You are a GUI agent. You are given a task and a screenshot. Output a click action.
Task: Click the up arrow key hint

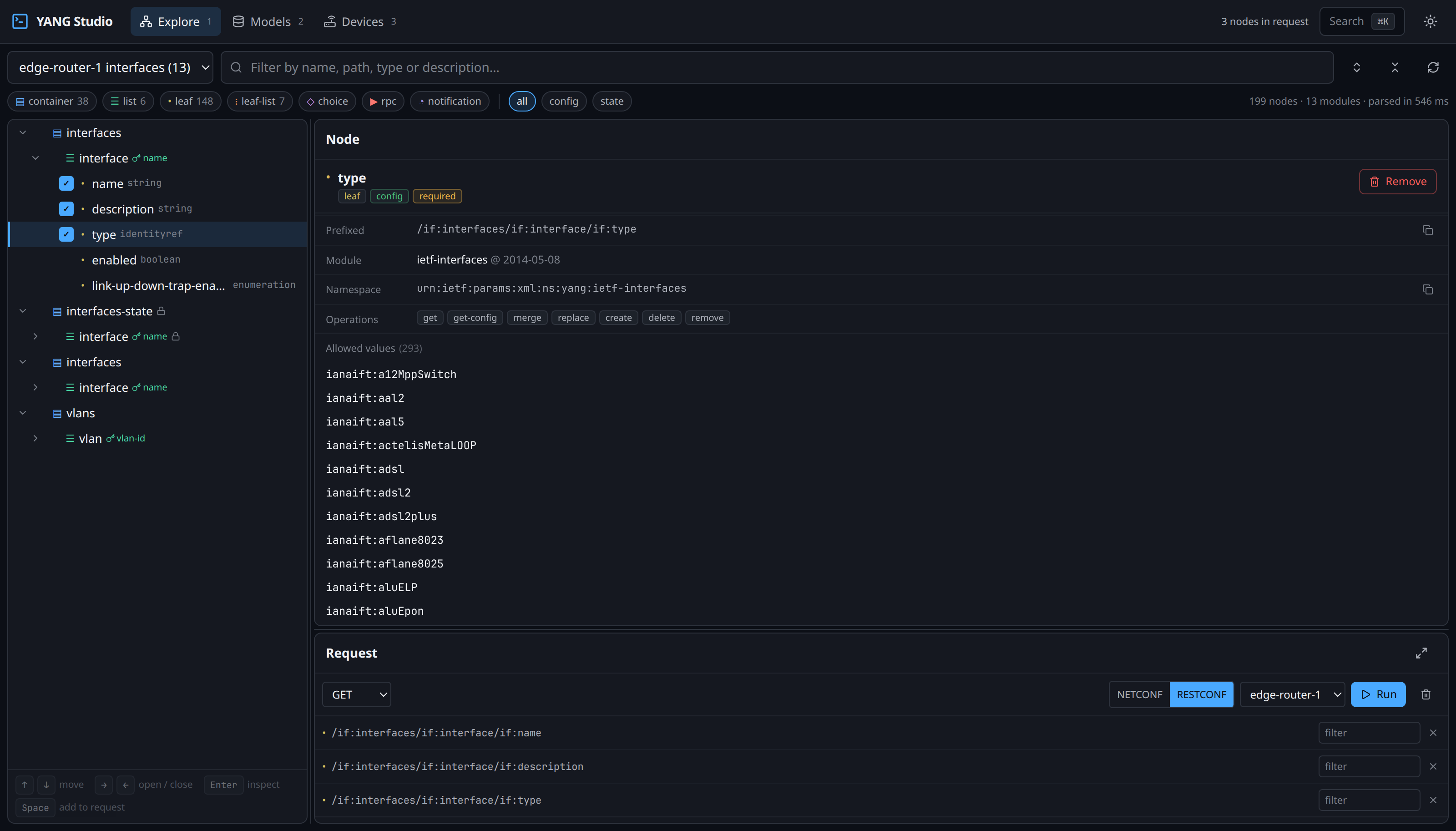tap(25, 785)
